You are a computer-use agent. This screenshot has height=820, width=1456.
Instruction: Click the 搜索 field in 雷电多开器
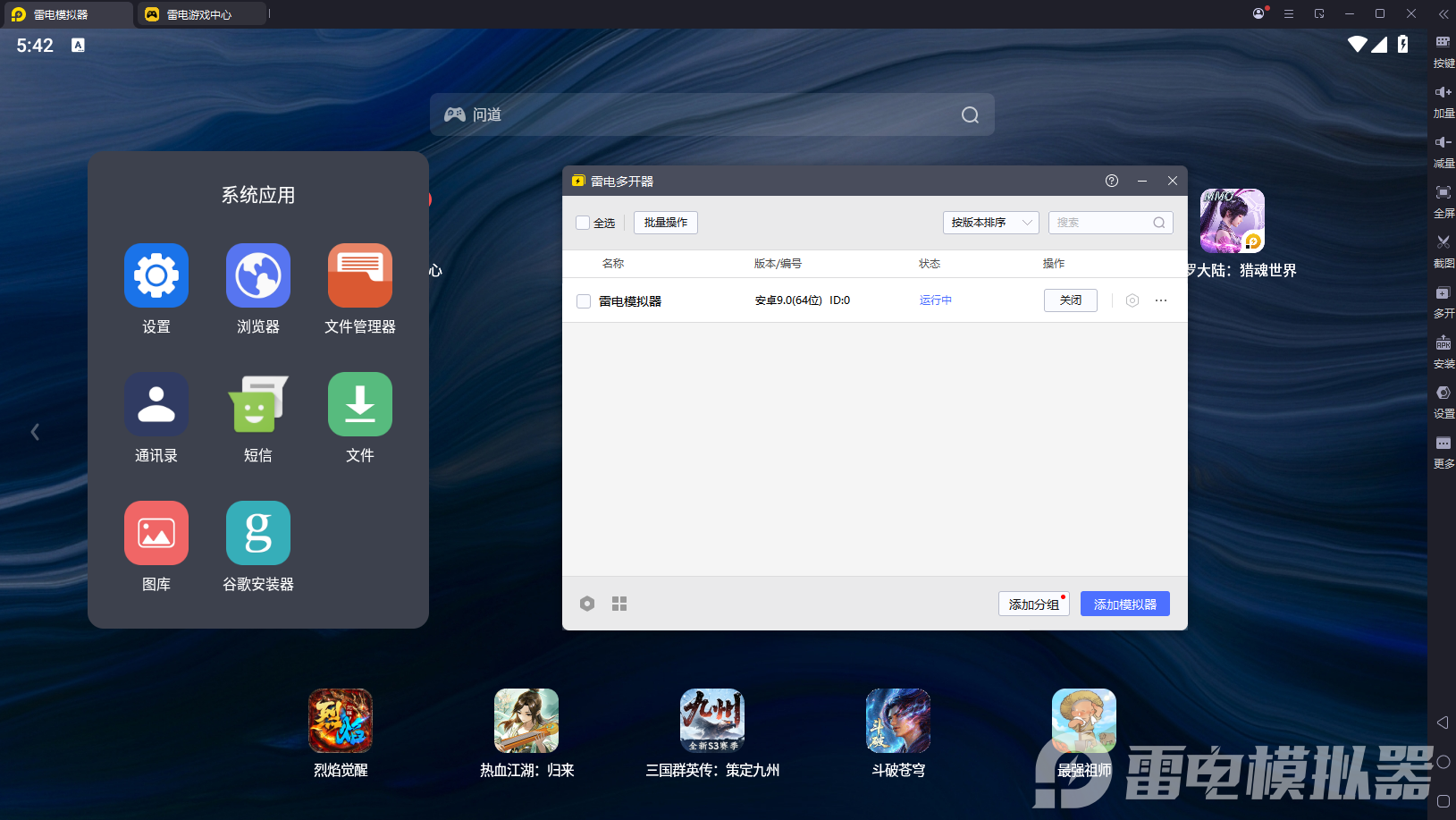tap(1111, 223)
